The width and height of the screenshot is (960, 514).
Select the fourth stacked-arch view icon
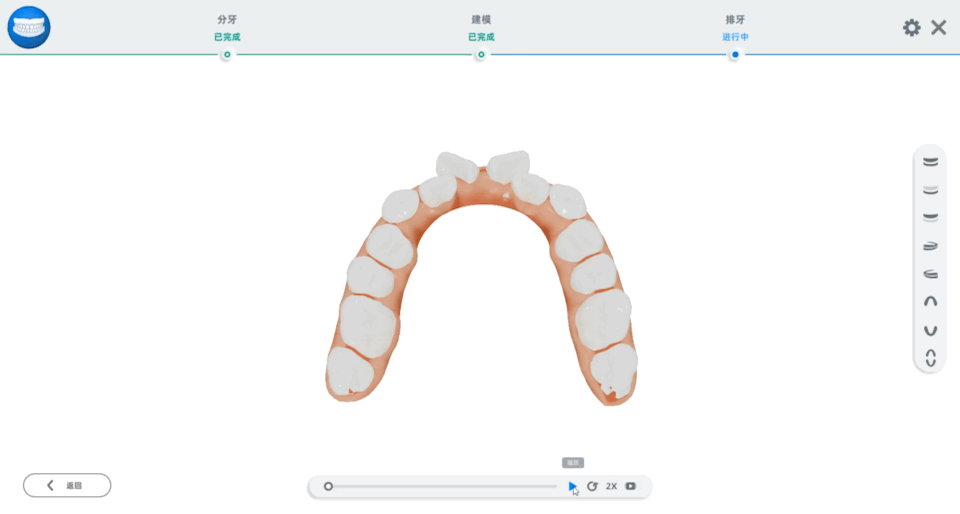click(930, 245)
